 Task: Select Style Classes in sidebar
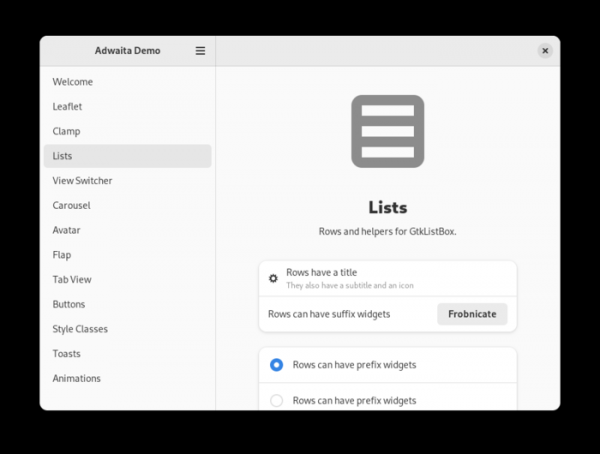pos(80,329)
